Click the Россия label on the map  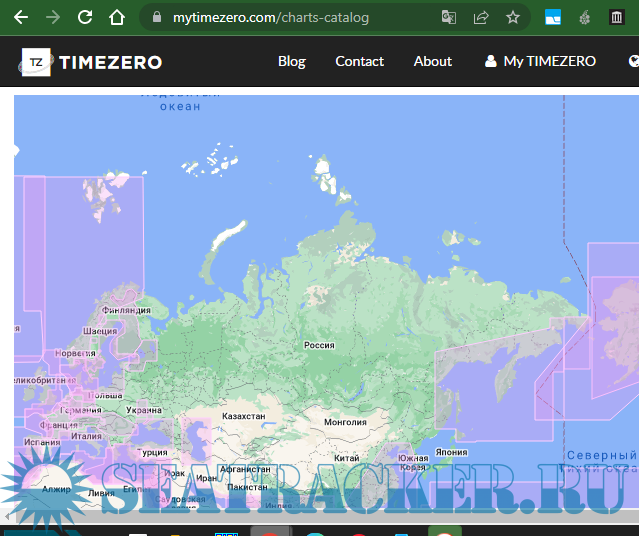click(x=319, y=345)
